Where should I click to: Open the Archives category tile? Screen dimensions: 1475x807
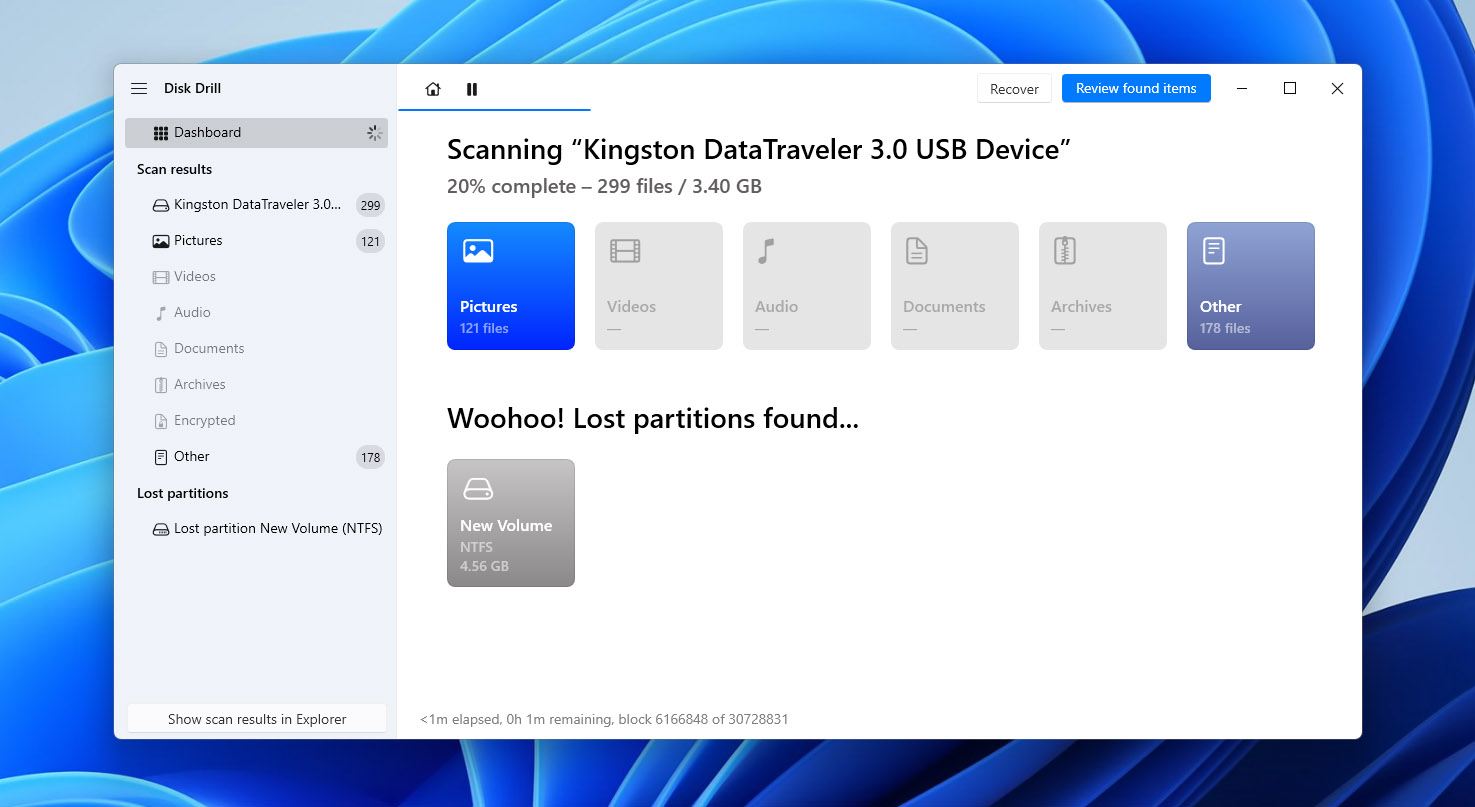pyautogui.click(x=1103, y=286)
